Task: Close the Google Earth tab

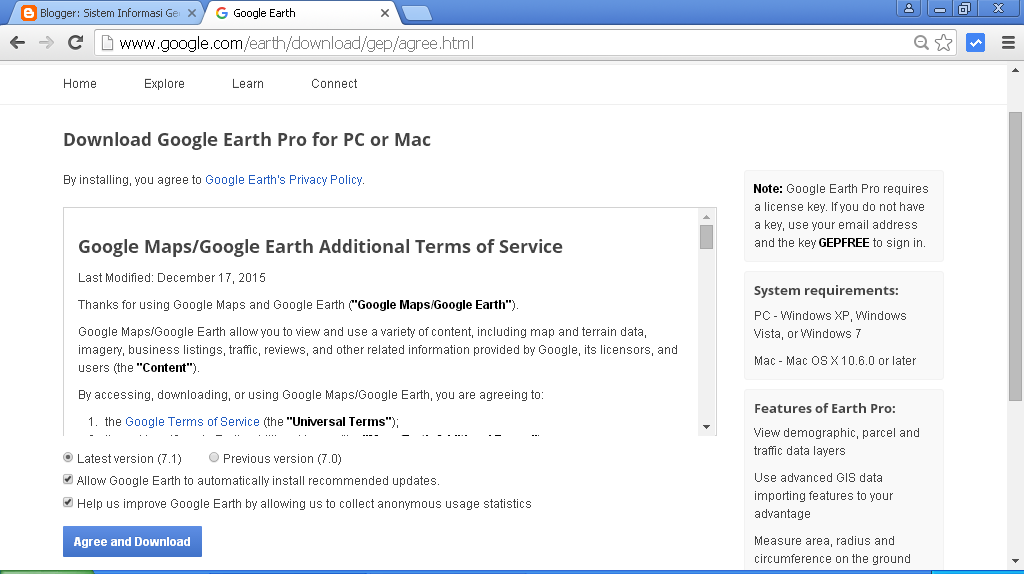Action: click(385, 13)
